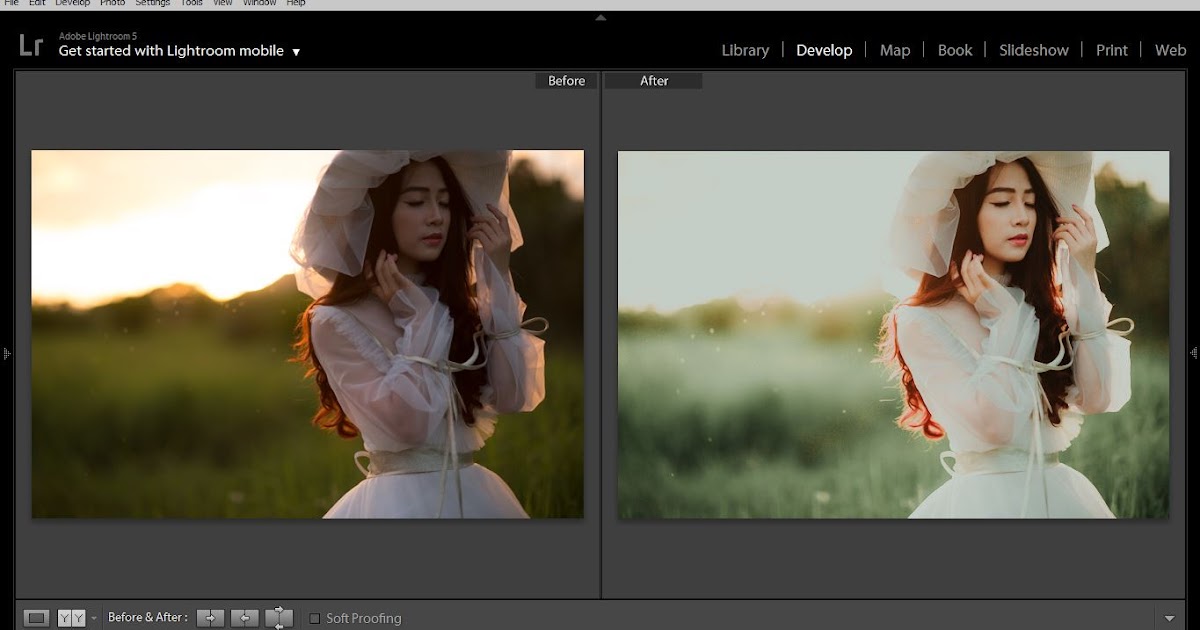Open the Print module
The width and height of the screenshot is (1200, 630).
tap(1111, 50)
